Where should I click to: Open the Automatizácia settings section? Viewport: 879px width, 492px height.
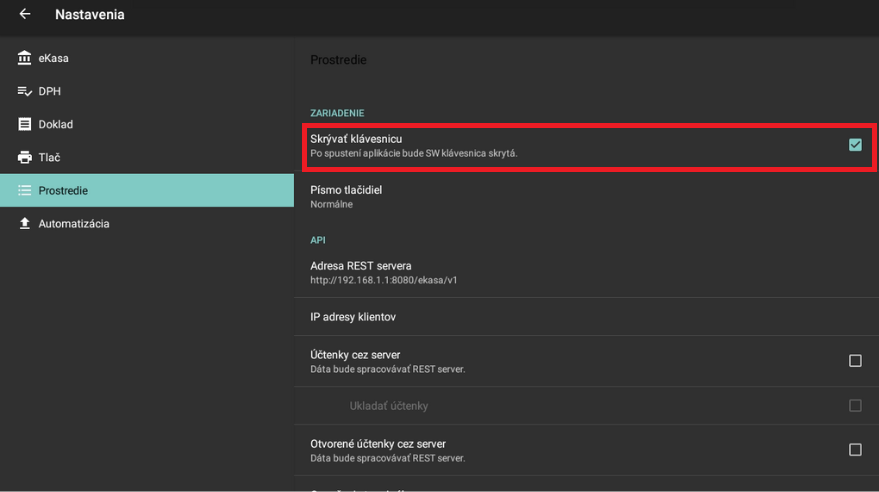(x=74, y=223)
